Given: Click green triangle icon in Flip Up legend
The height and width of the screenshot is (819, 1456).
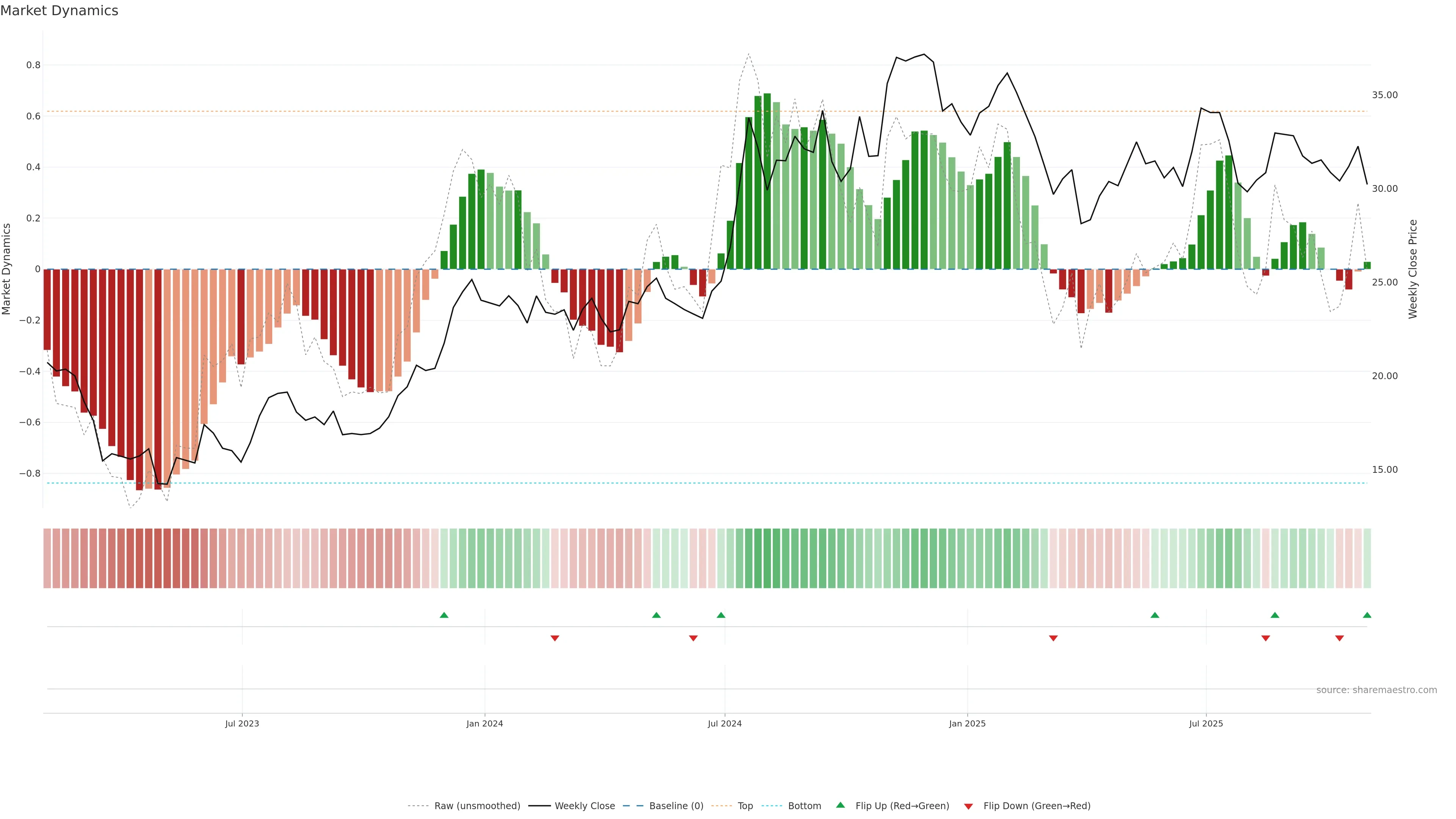Looking at the screenshot, I should coord(841,805).
